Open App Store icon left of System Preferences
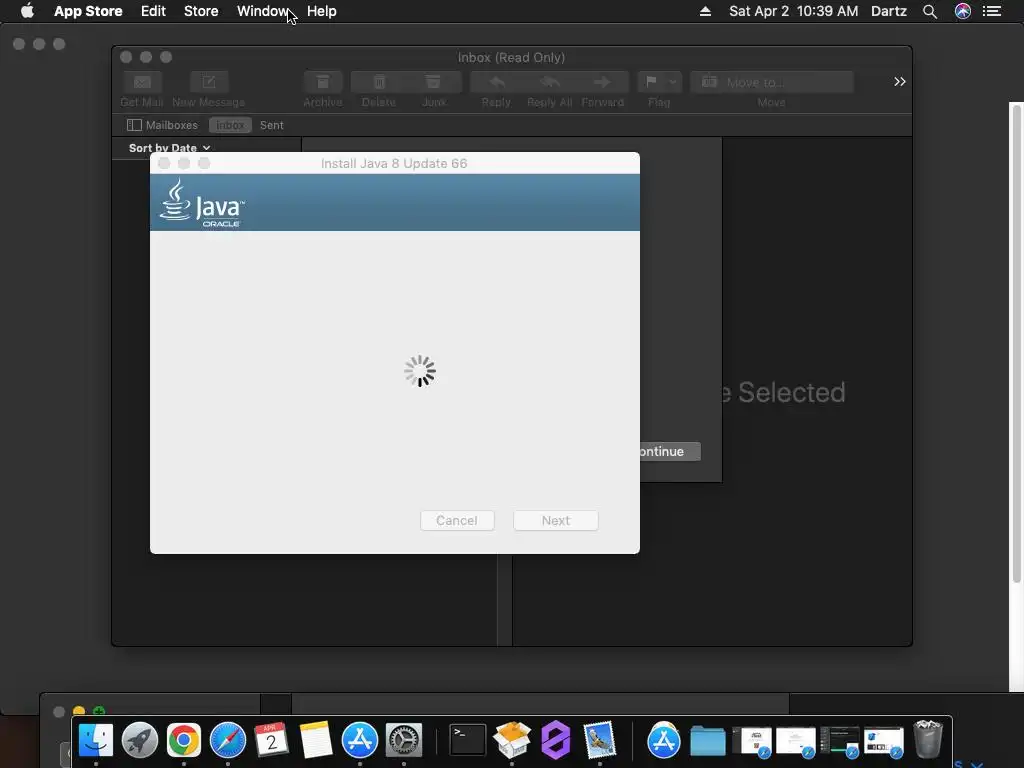 click(360, 741)
